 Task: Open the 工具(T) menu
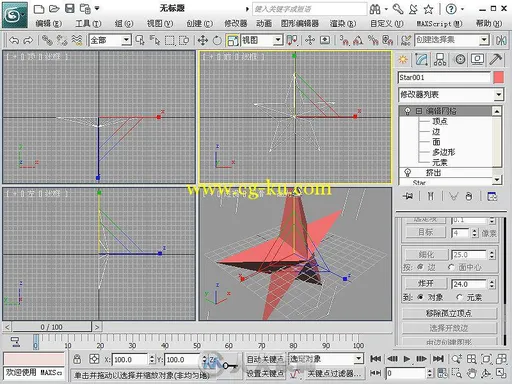(x=88, y=24)
